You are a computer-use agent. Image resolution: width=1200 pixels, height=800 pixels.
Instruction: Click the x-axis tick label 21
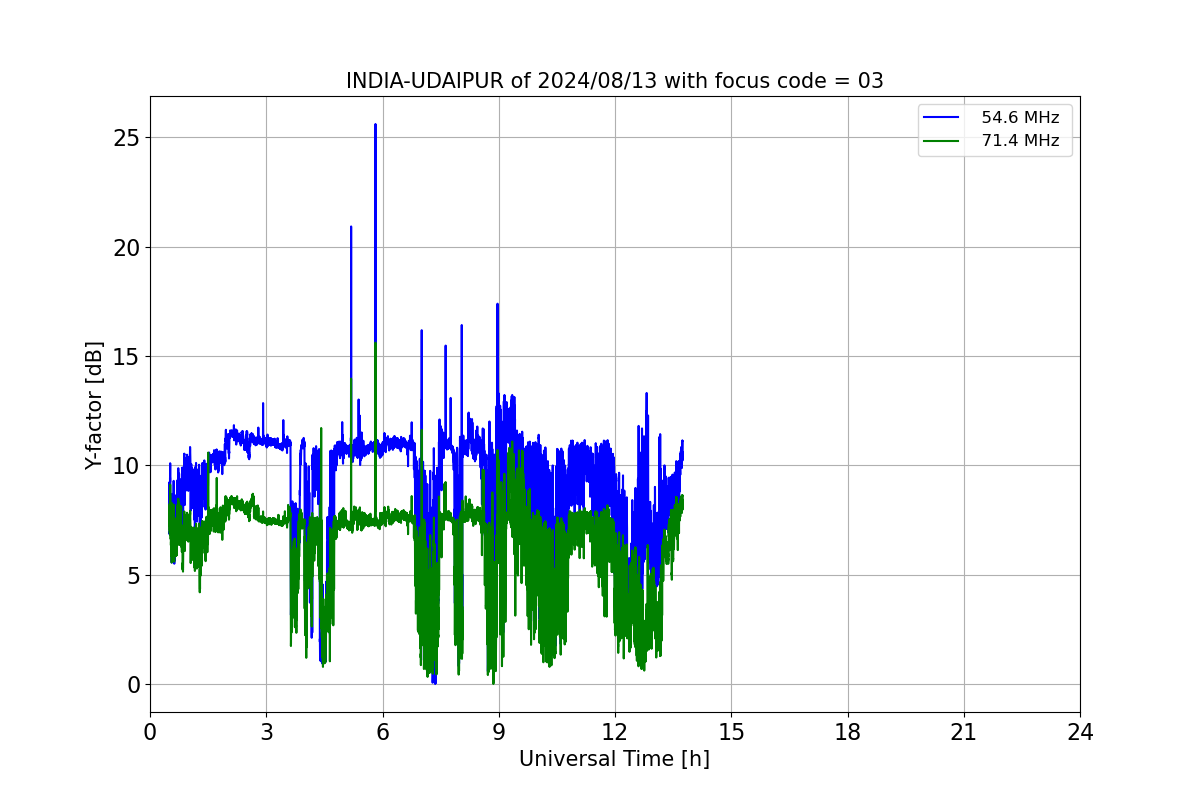pyautogui.click(x=964, y=732)
